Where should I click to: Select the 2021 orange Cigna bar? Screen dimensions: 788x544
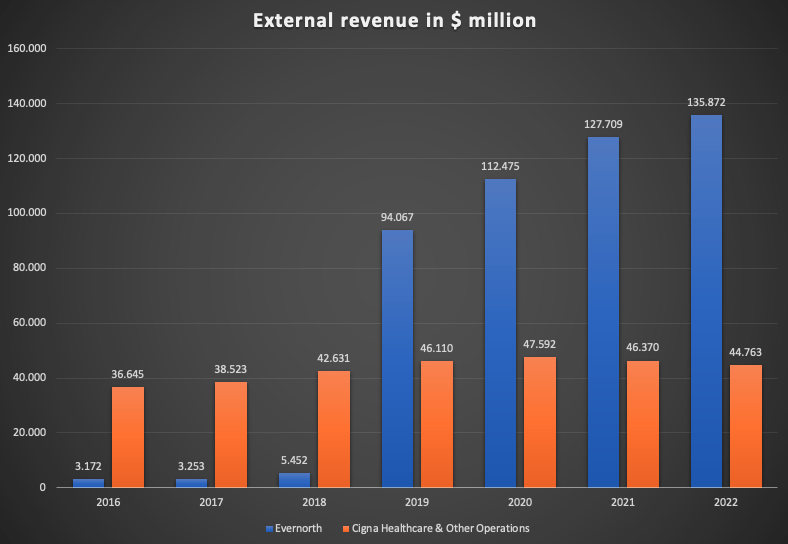click(x=643, y=424)
